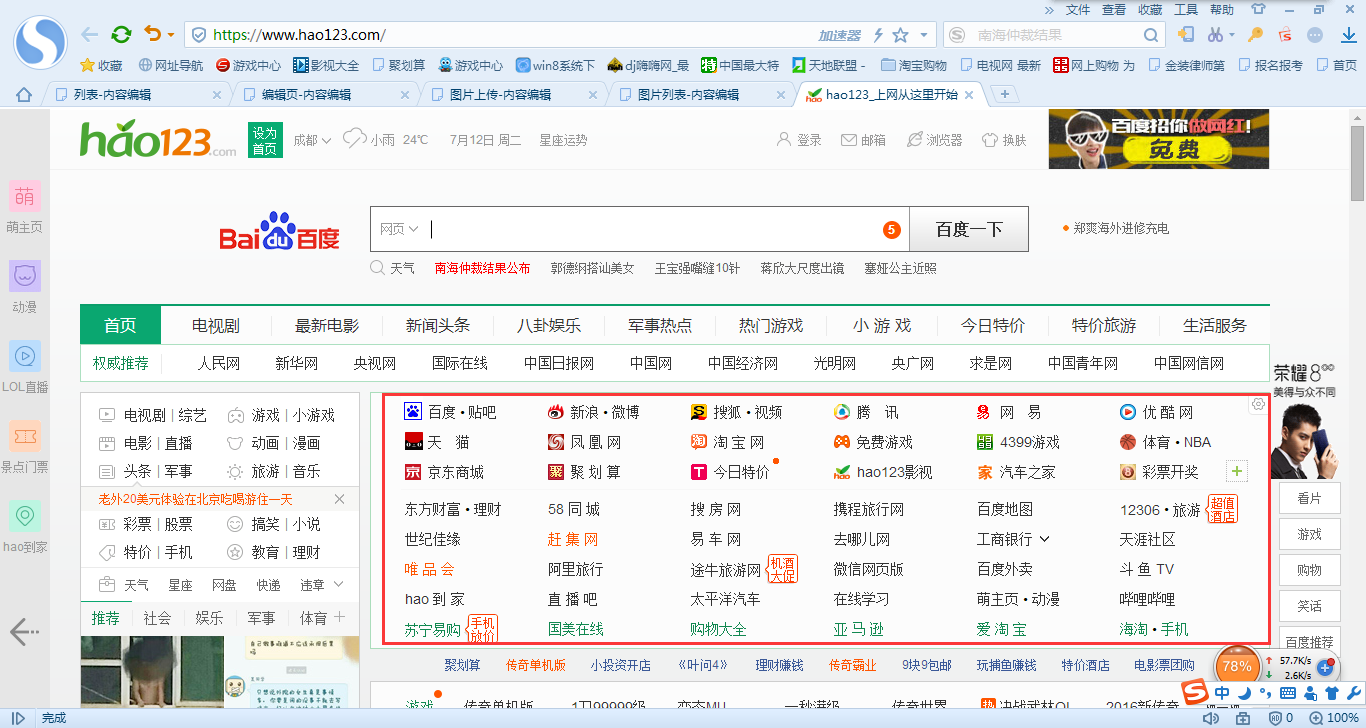The height and width of the screenshot is (728, 1366).
Task: Click the login-assistant icon beside the search box
Action: pyautogui.click(x=1185, y=35)
